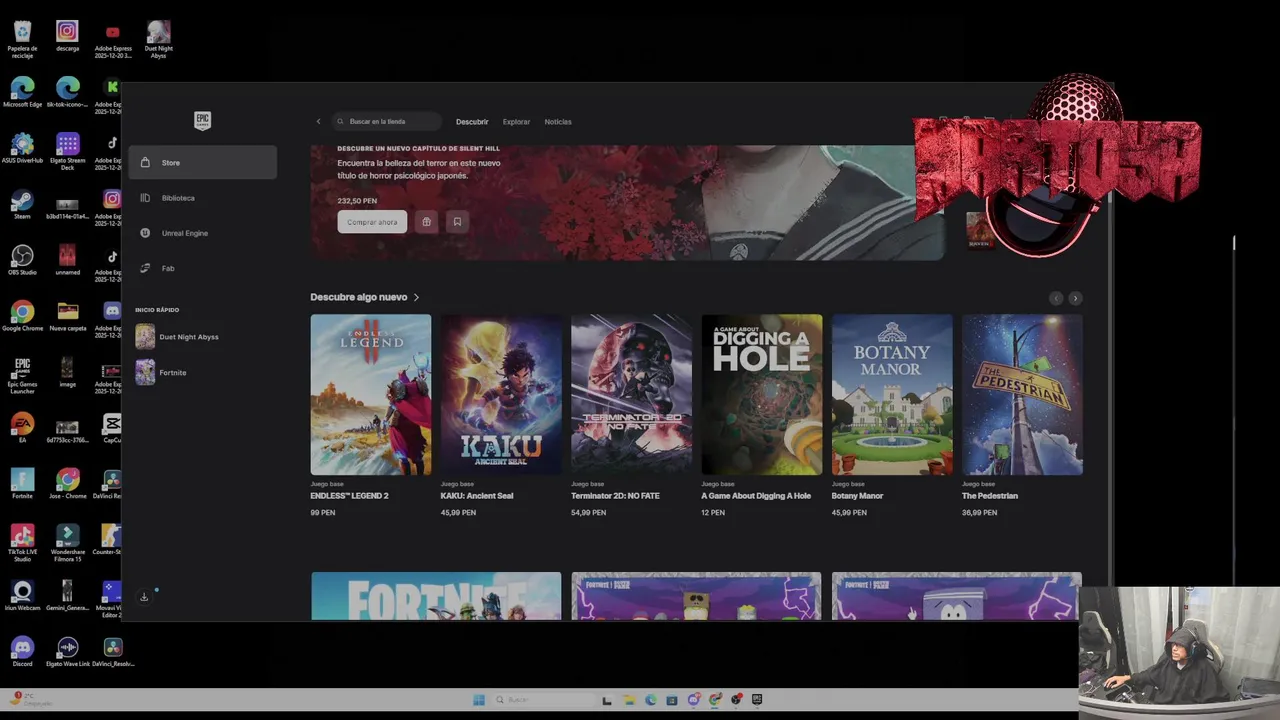Open the middle South Park Fortnite banner

click(x=696, y=596)
